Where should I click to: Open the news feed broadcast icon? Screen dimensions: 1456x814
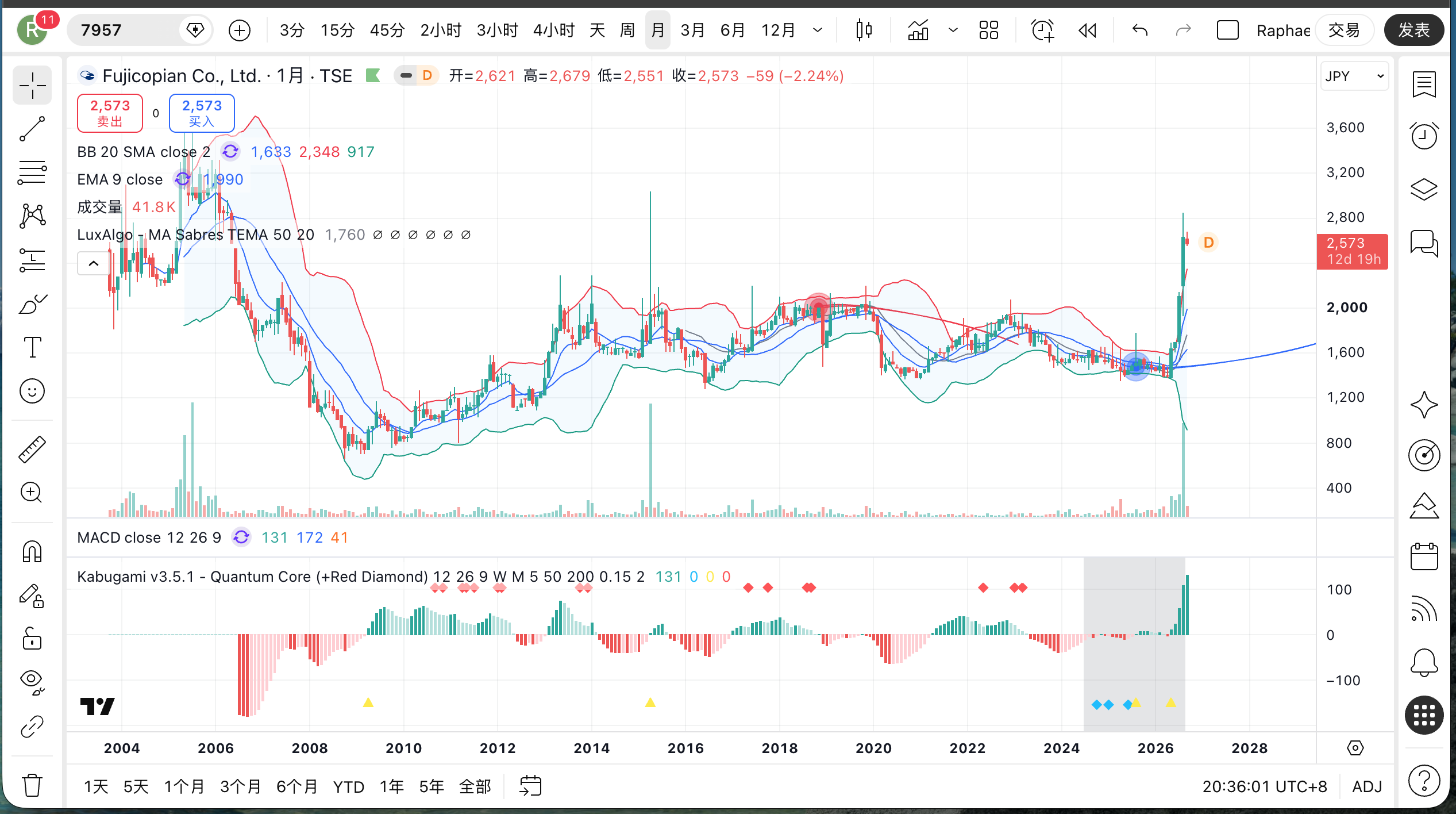(1424, 609)
